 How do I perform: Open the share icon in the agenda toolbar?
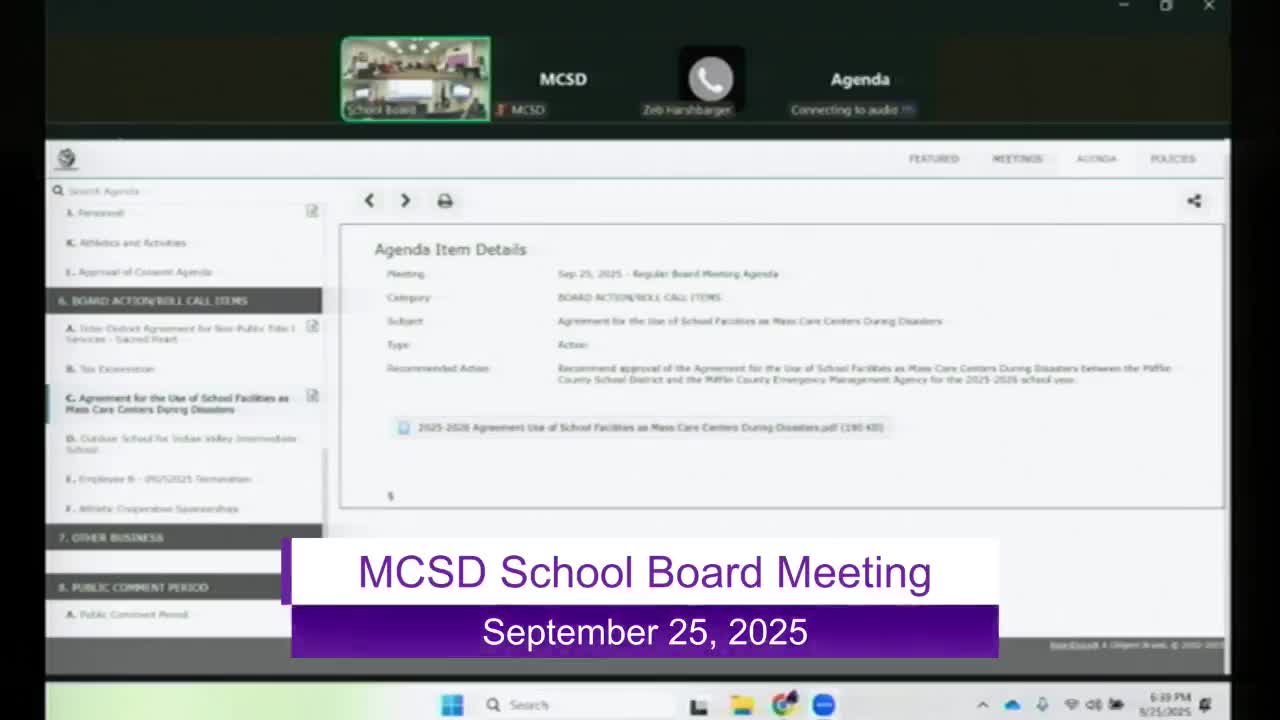point(1194,201)
